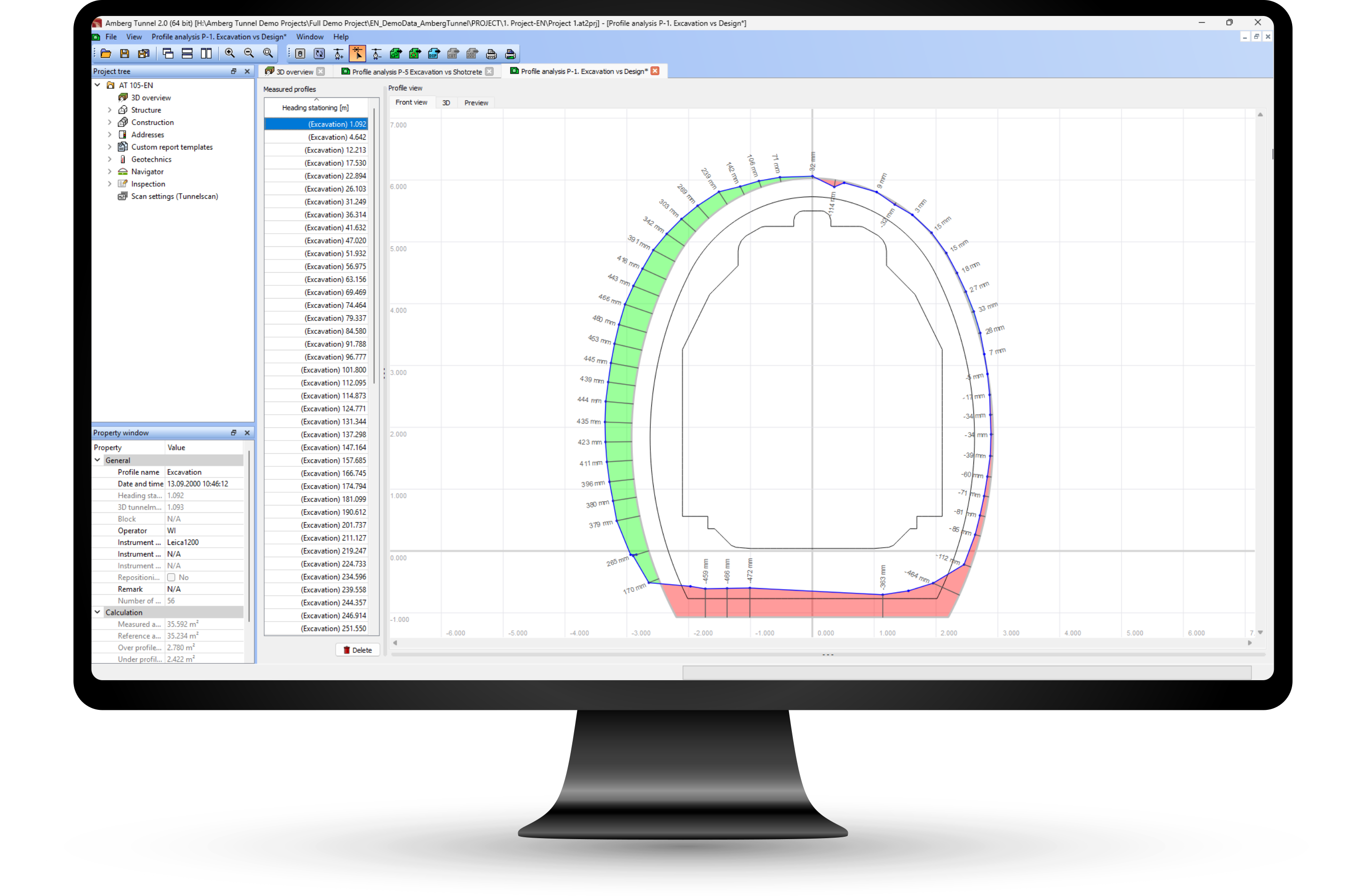
Task: Select the Add point pen tool
Action: pos(339,54)
